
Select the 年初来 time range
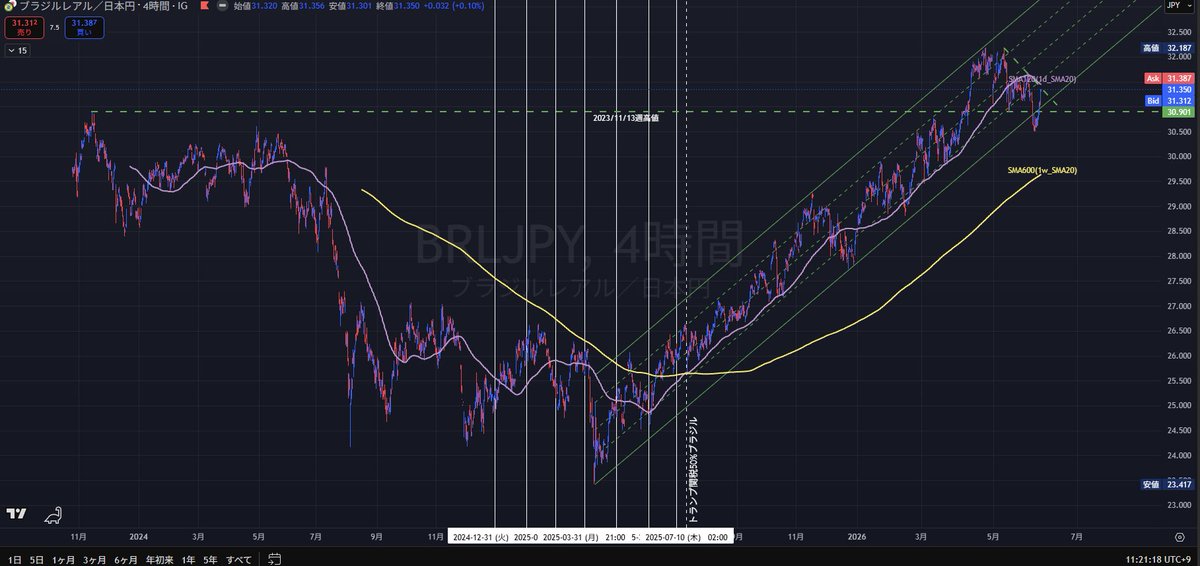159,558
